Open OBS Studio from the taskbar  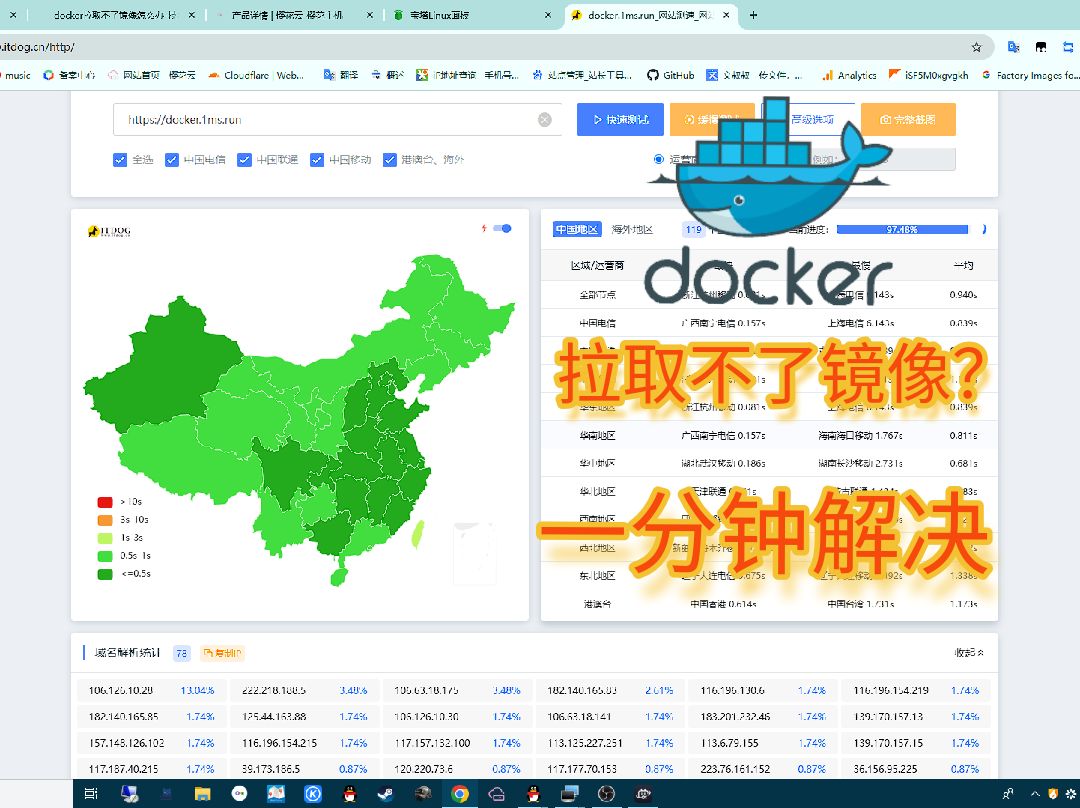click(x=606, y=794)
